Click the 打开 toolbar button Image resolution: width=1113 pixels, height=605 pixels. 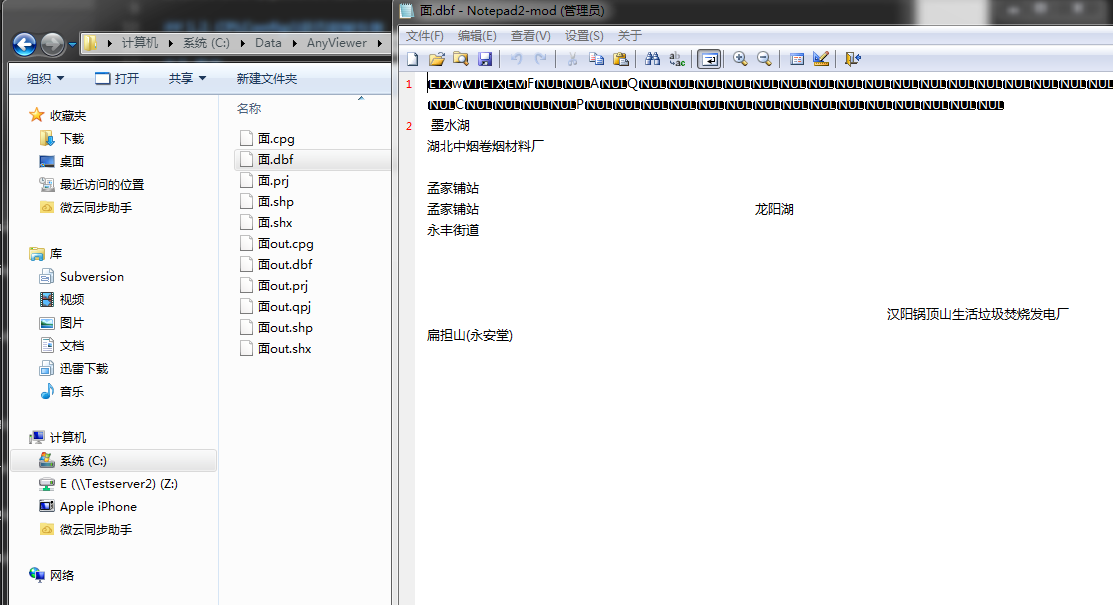click(117, 78)
